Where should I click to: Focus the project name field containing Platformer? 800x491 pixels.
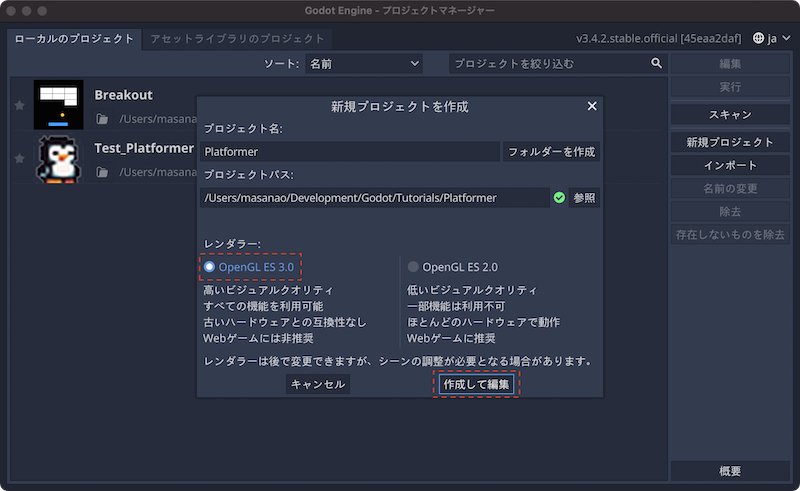(x=350, y=152)
